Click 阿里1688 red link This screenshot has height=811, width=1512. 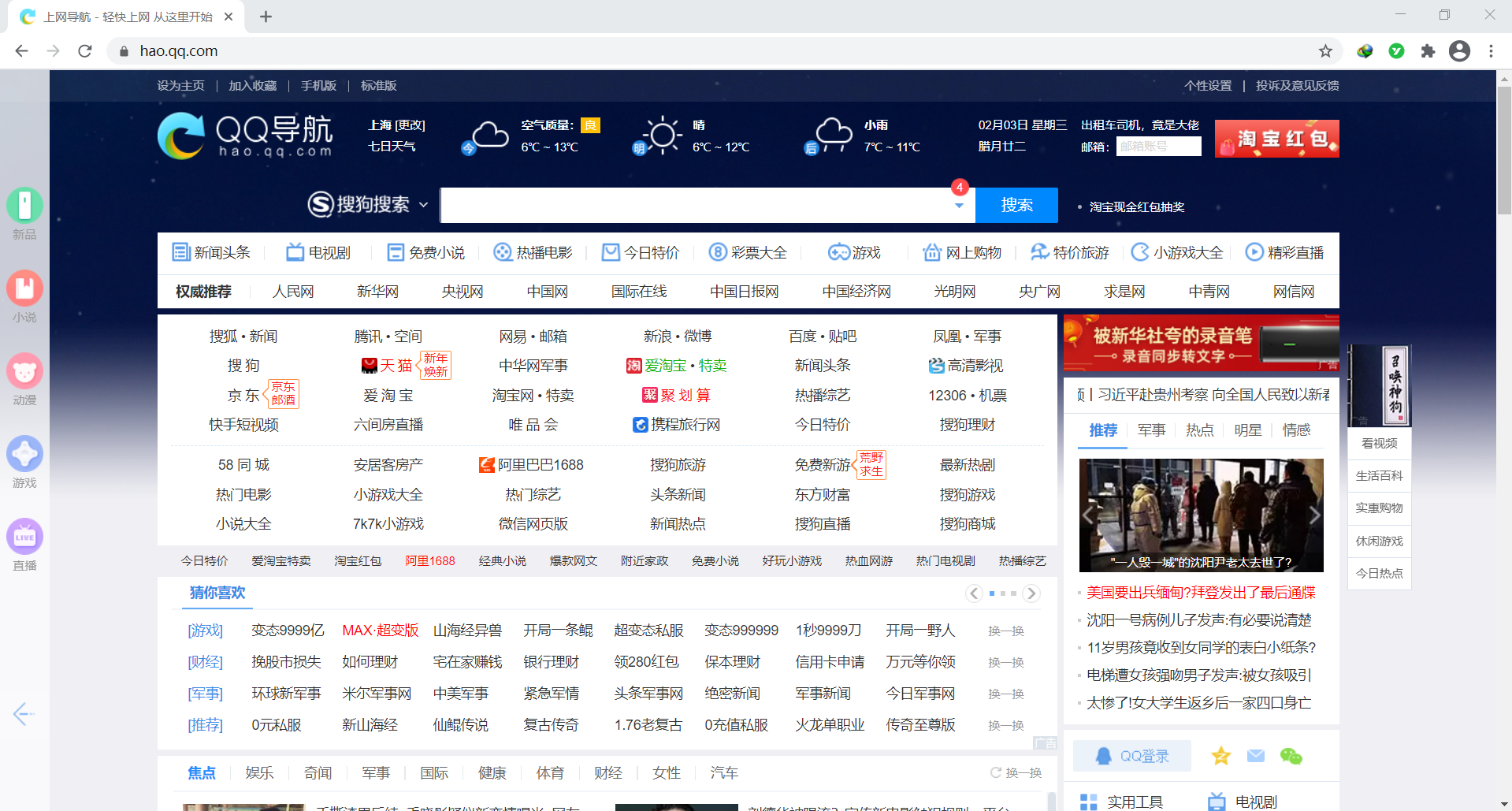pyautogui.click(x=430, y=561)
